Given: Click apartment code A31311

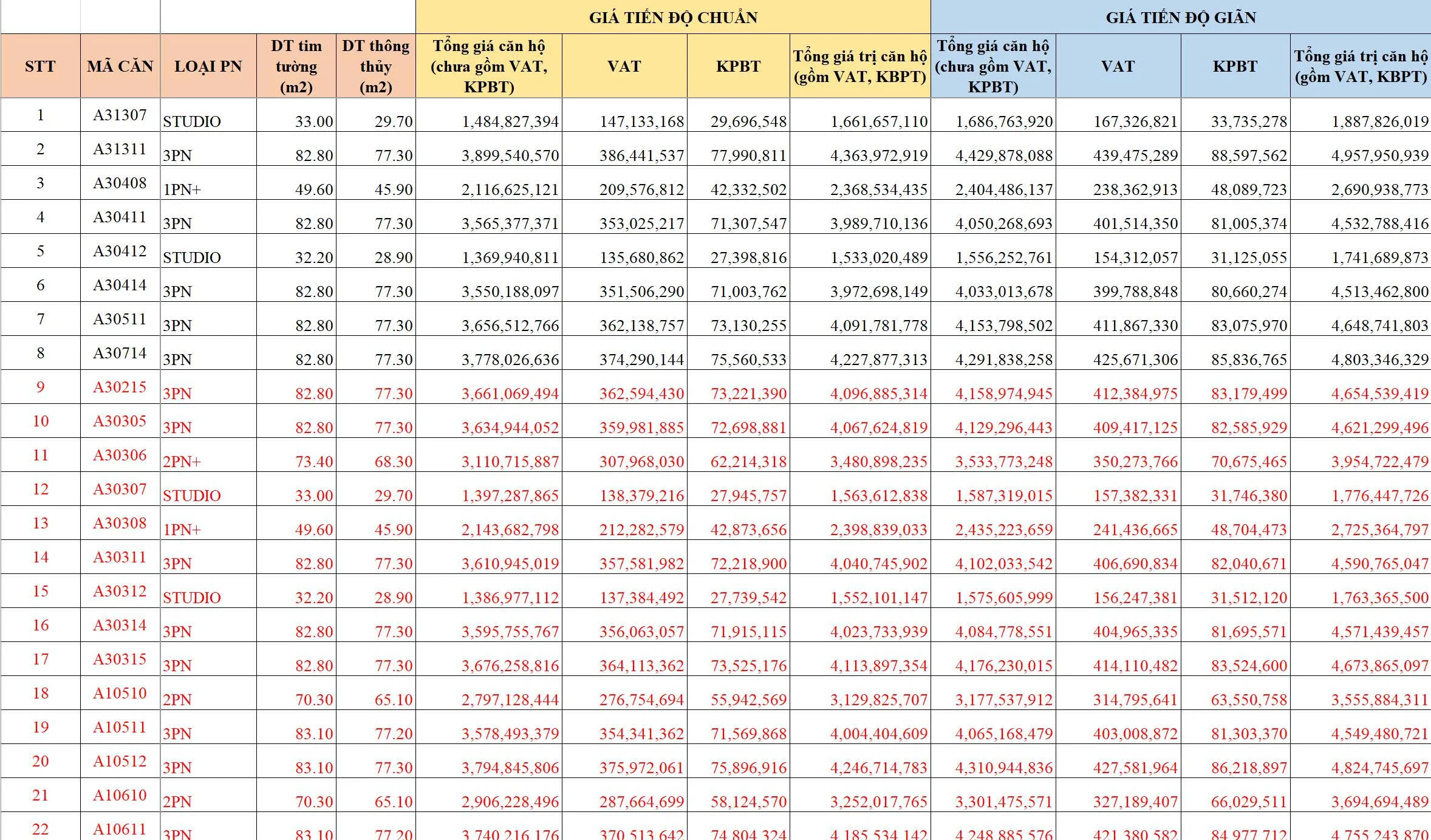Looking at the screenshot, I should 120,149.
